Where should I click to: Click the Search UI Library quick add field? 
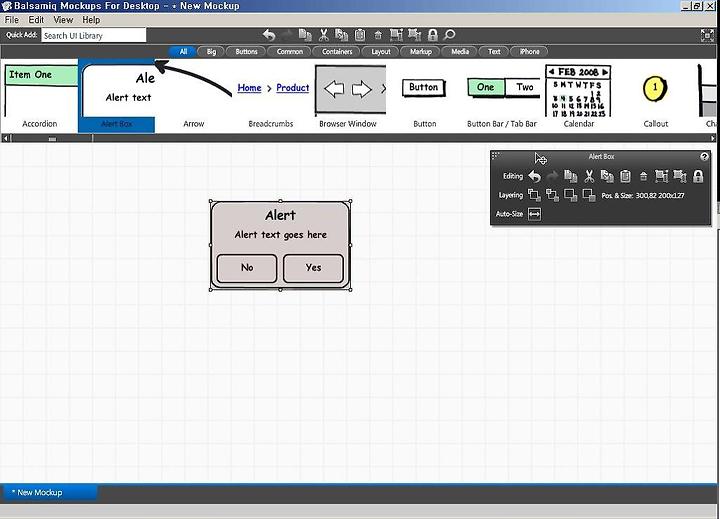pyautogui.click(x=94, y=35)
